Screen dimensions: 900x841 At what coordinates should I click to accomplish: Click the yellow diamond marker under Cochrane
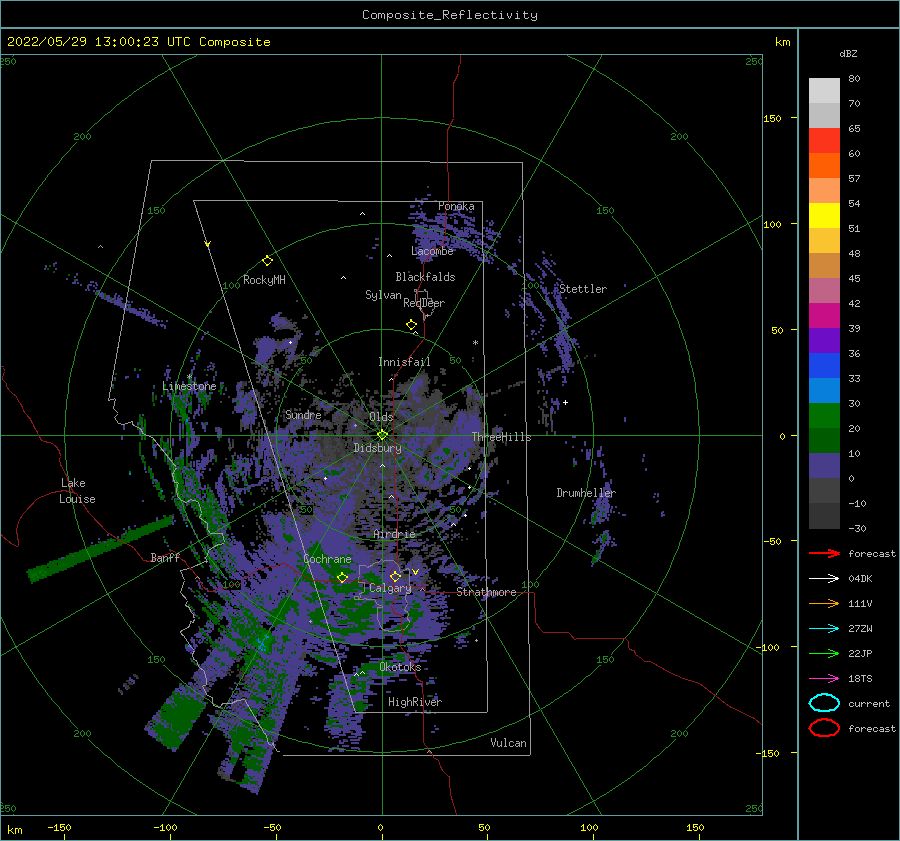[x=342, y=578]
